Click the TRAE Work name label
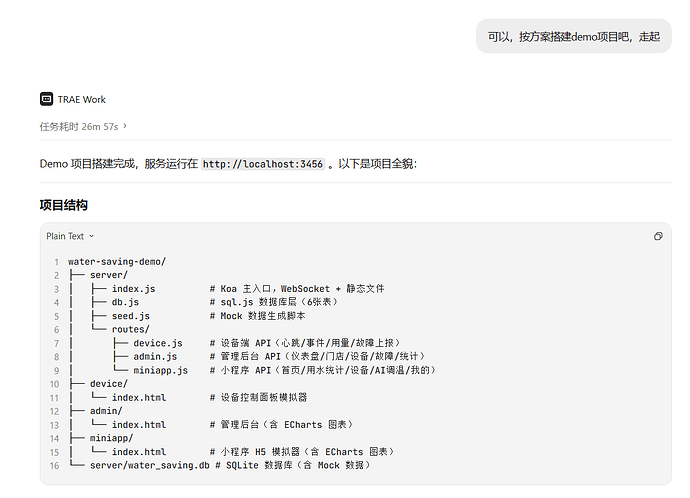This screenshot has height=498, width=690. click(x=81, y=99)
